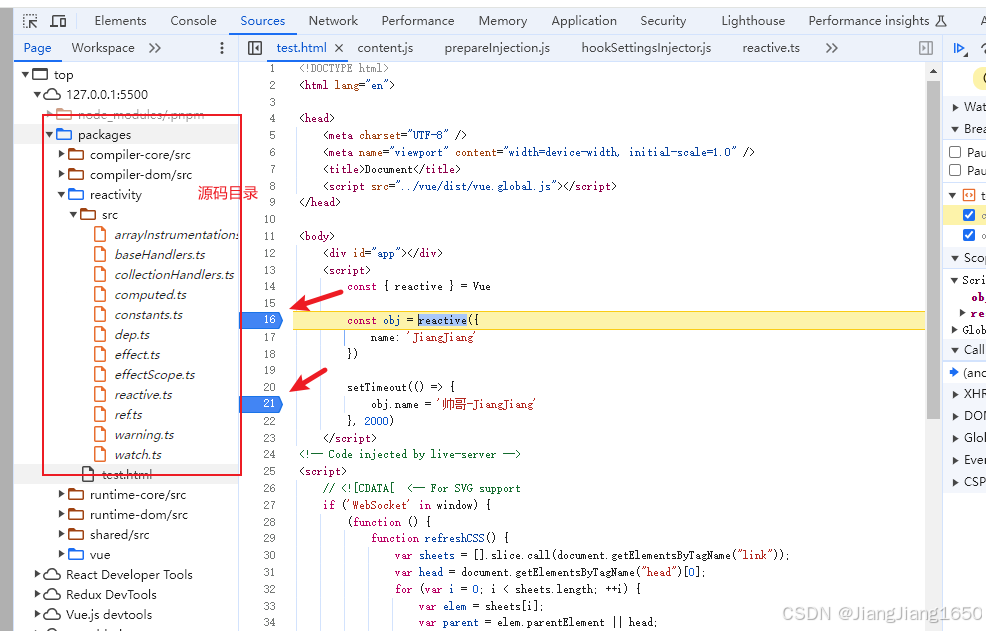This screenshot has width=986, height=631.
Task: Open the Lighthouse tab
Action: click(753, 21)
